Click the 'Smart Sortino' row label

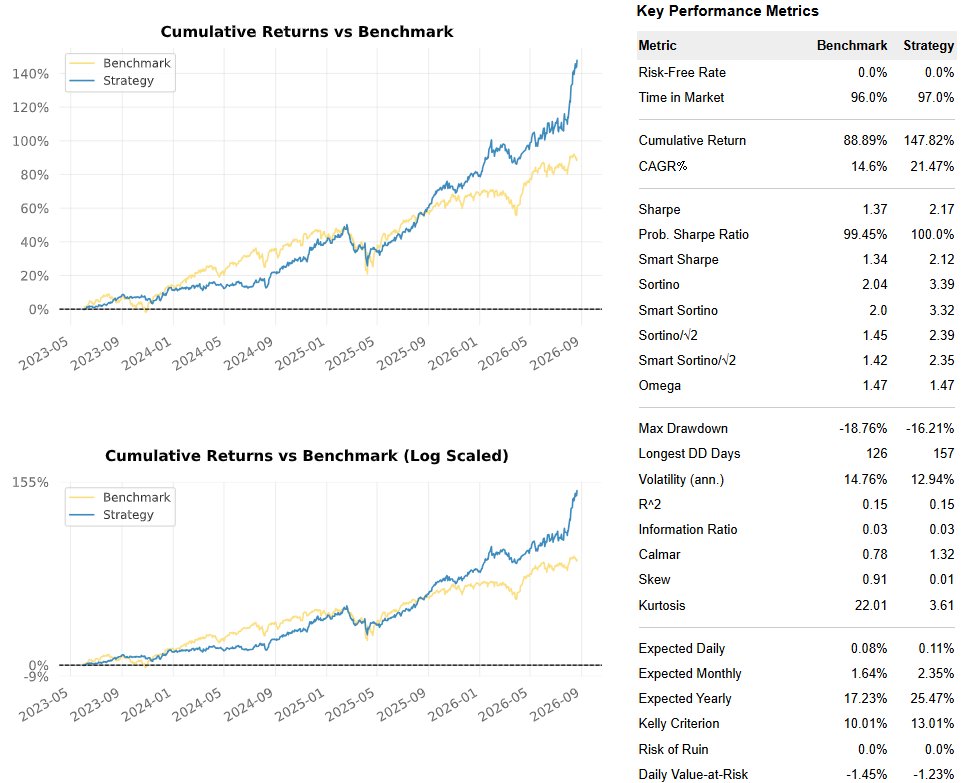[x=678, y=311]
